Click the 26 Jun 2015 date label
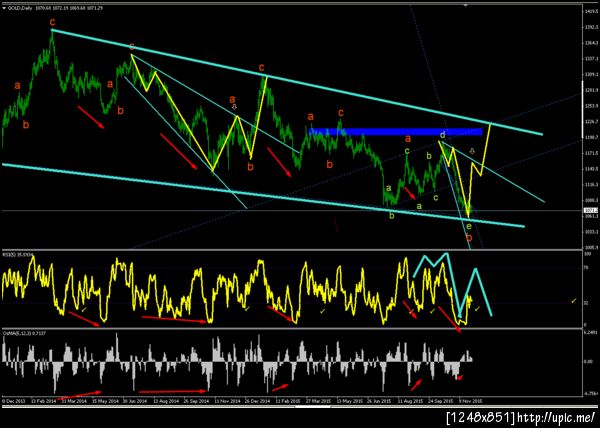Image resolution: width=600 pixels, height=428 pixels. (x=380, y=401)
